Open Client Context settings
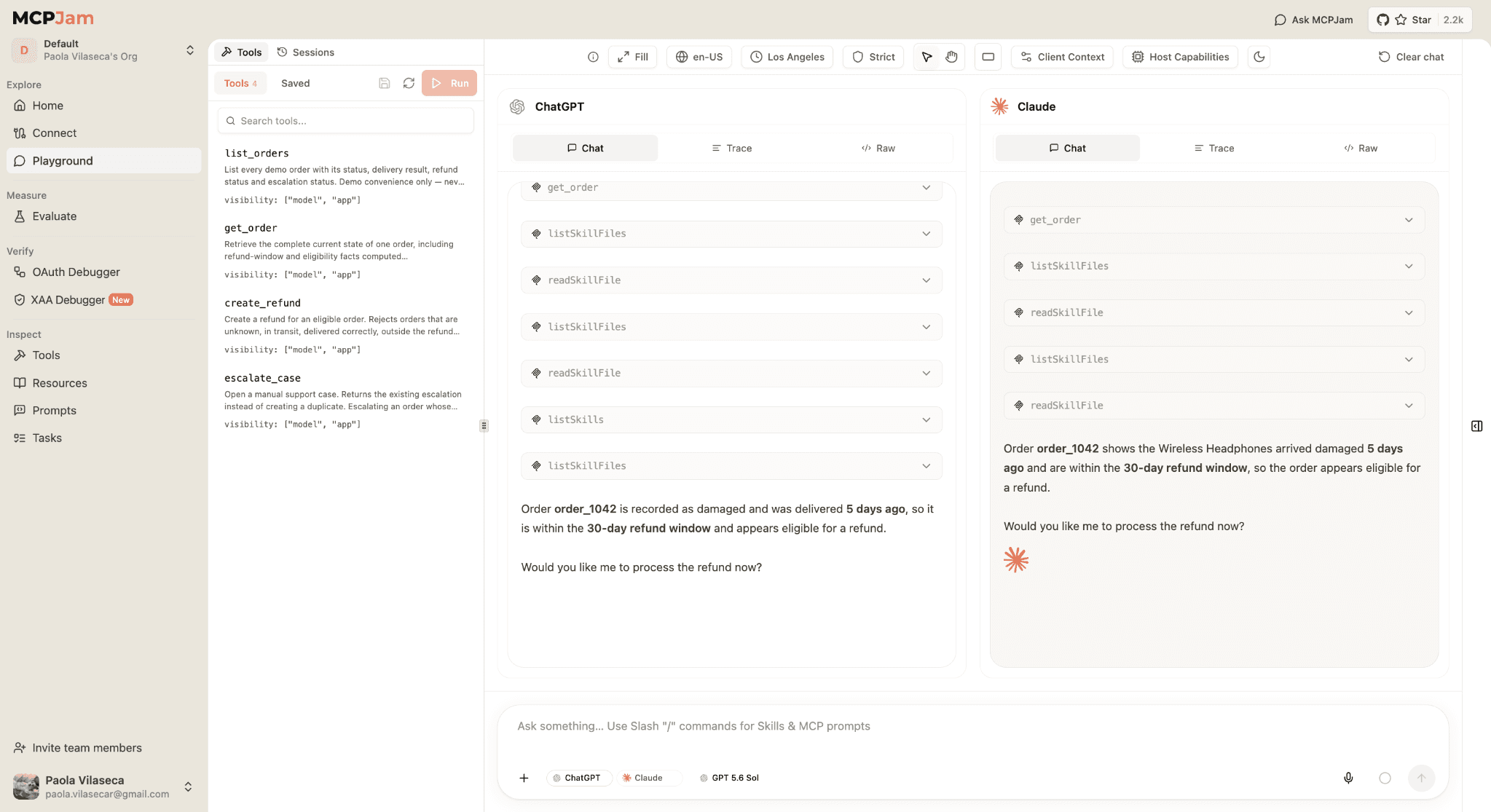This screenshot has width=1491, height=812. [x=1062, y=57]
